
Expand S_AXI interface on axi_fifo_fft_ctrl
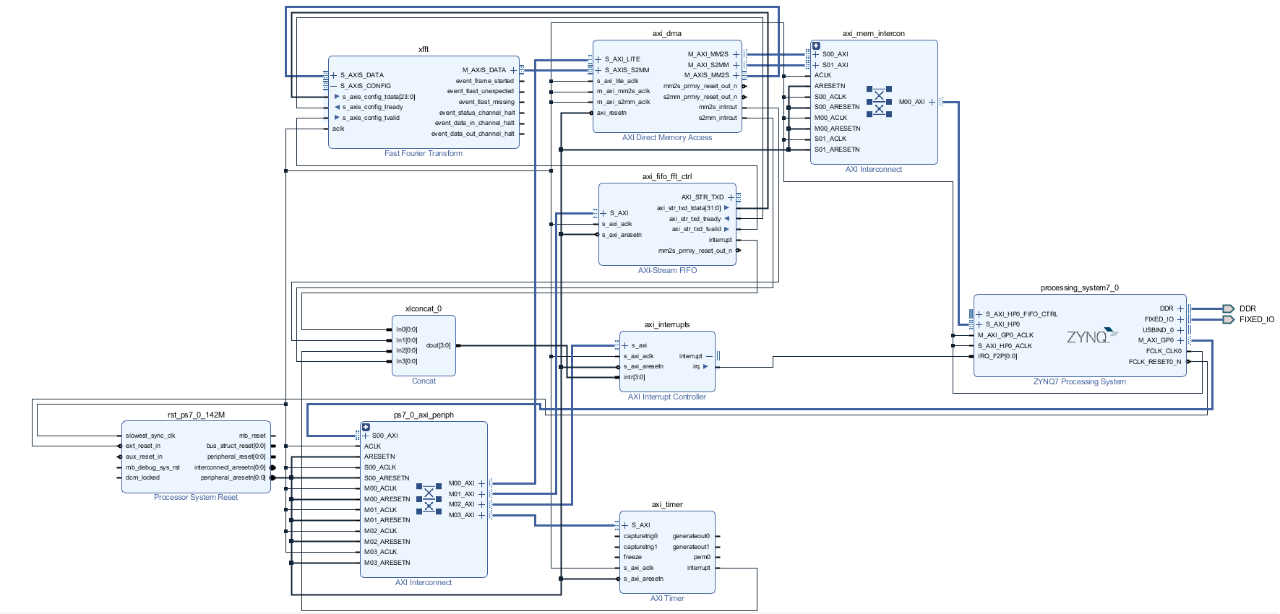tap(604, 213)
